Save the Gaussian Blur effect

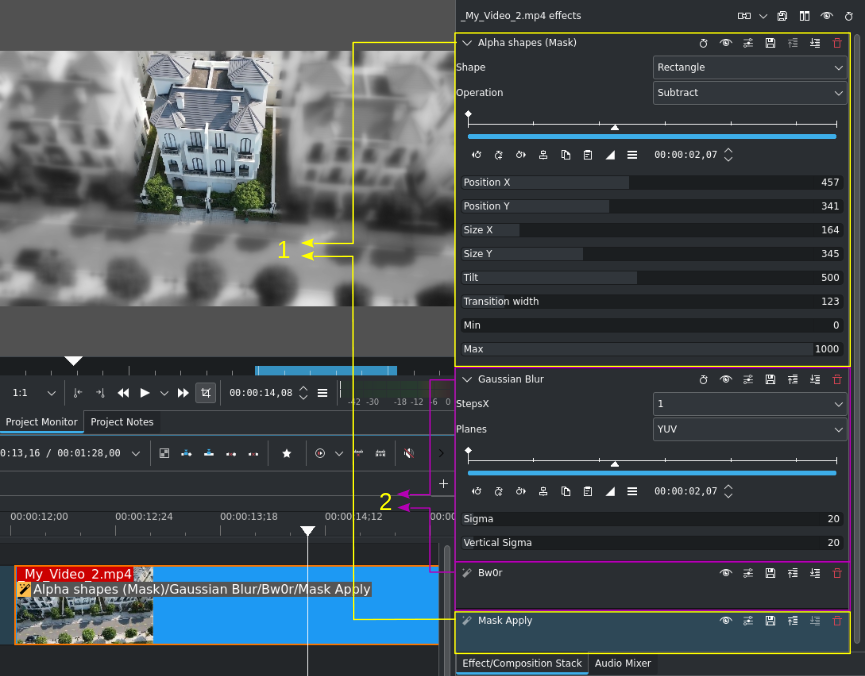click(770, 379)
